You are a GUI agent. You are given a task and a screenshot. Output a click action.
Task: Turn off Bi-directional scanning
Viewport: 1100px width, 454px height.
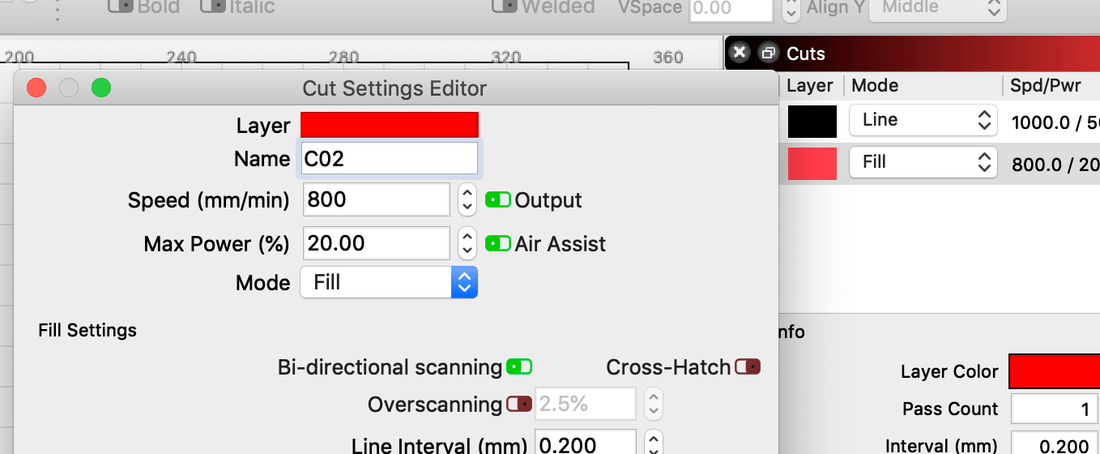519,367
